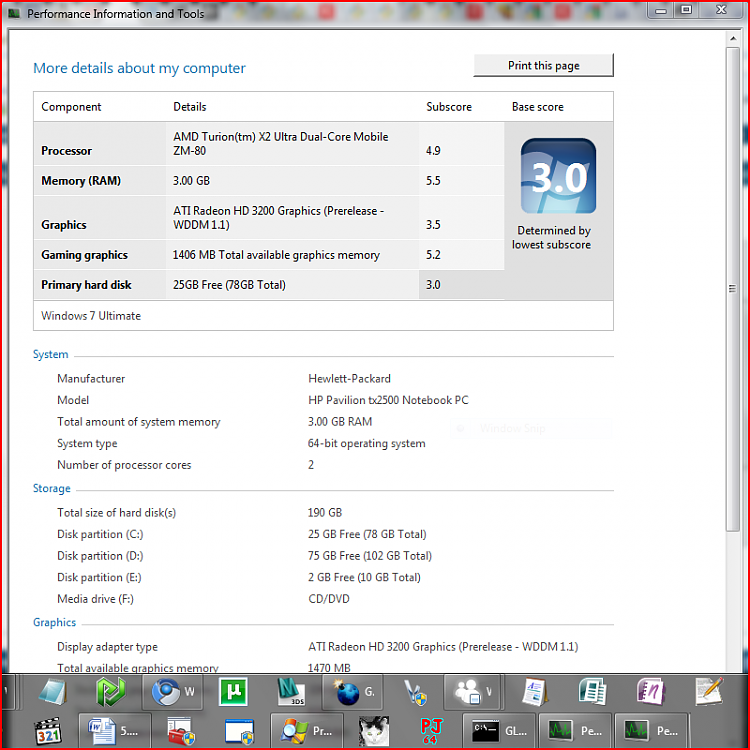Viewport: 750px width, 750px height.
Task: Click the Primary hard disk subscore 3.0
Action: point(433,285)
